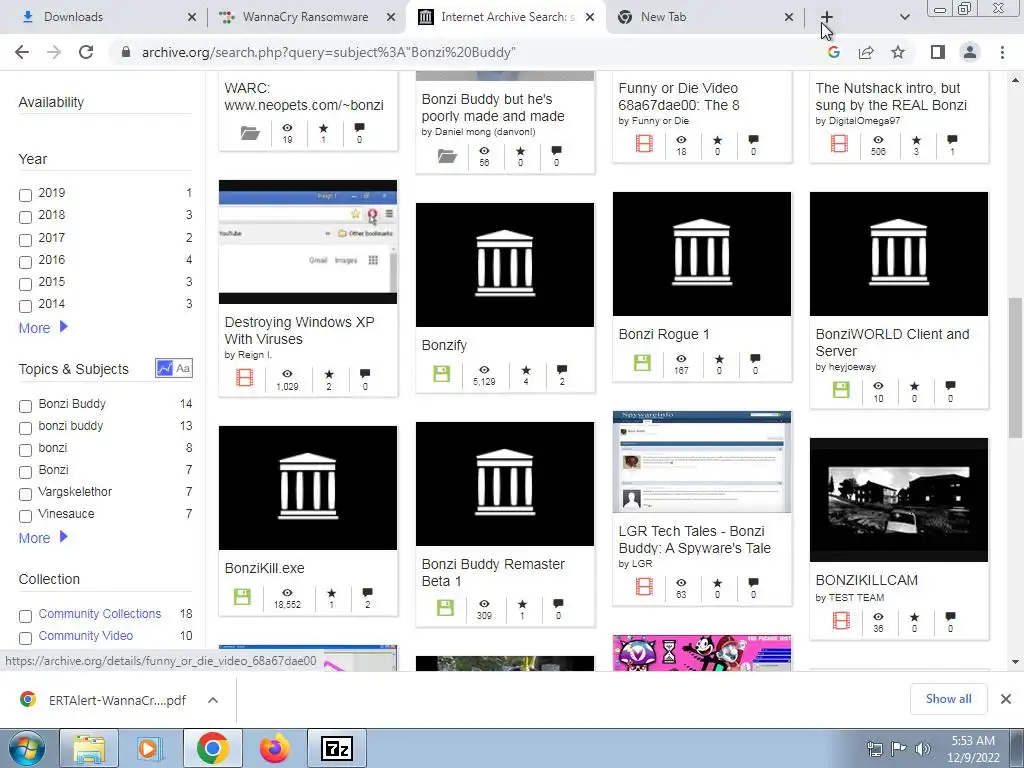Open the Bonzify item title

(x=444, y=345)
